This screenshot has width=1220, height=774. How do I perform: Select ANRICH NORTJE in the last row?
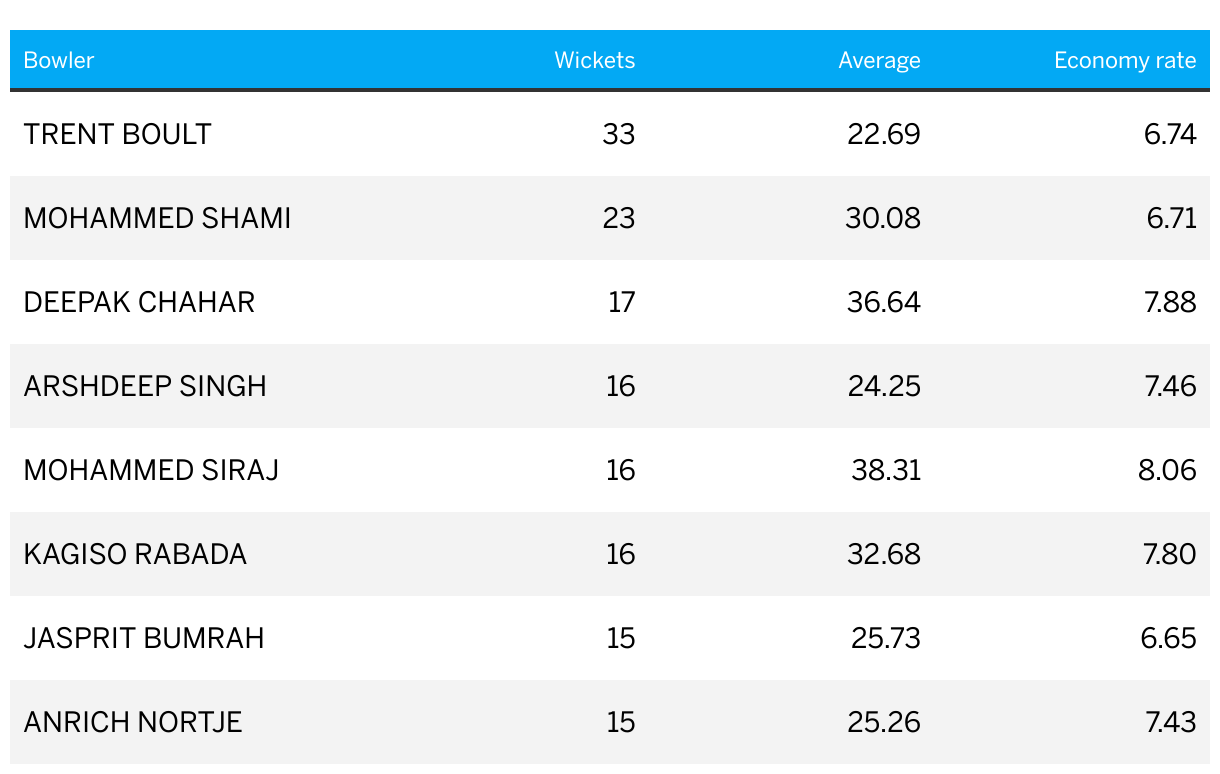(x=133, y=722)
